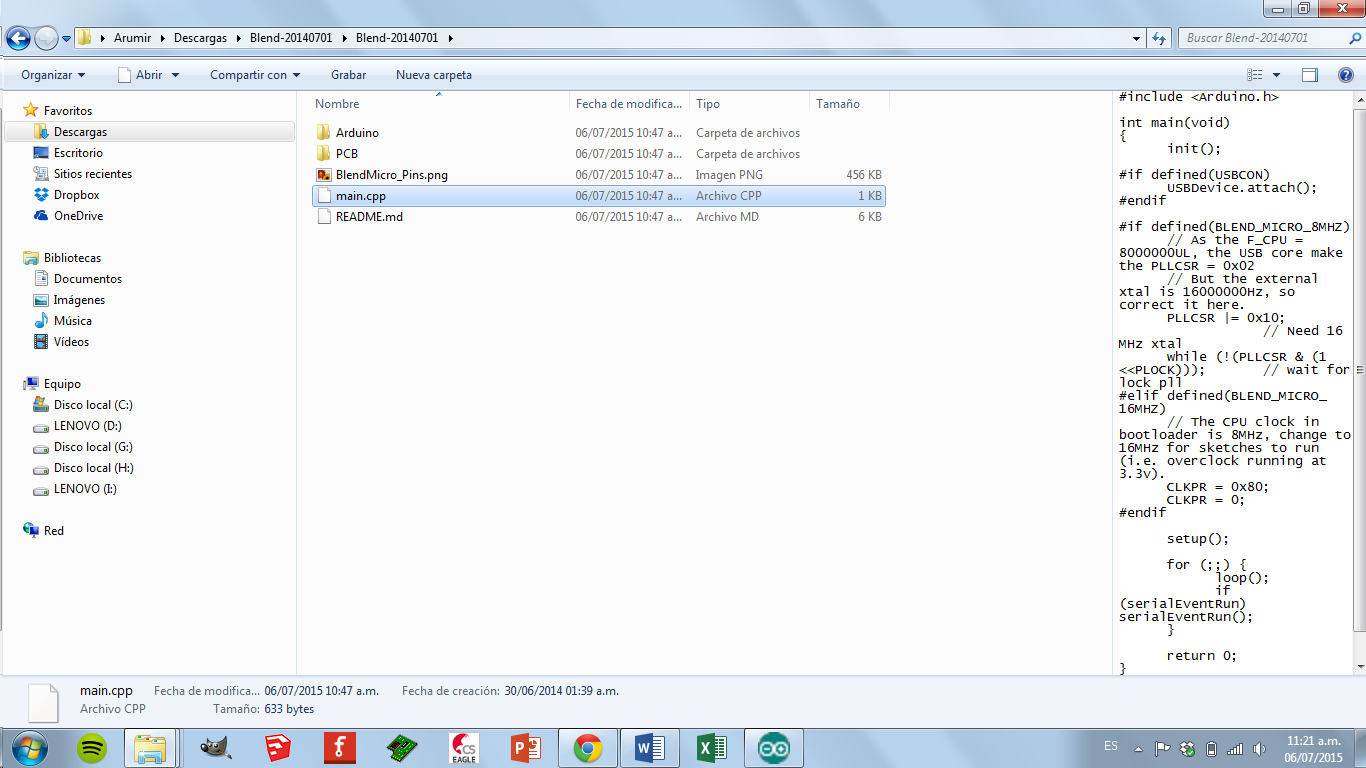Image resolution: width=1366 pixels, height=768 pixels.
Task: Open Spotify from the taskbar
Action: tap(93, 747)
